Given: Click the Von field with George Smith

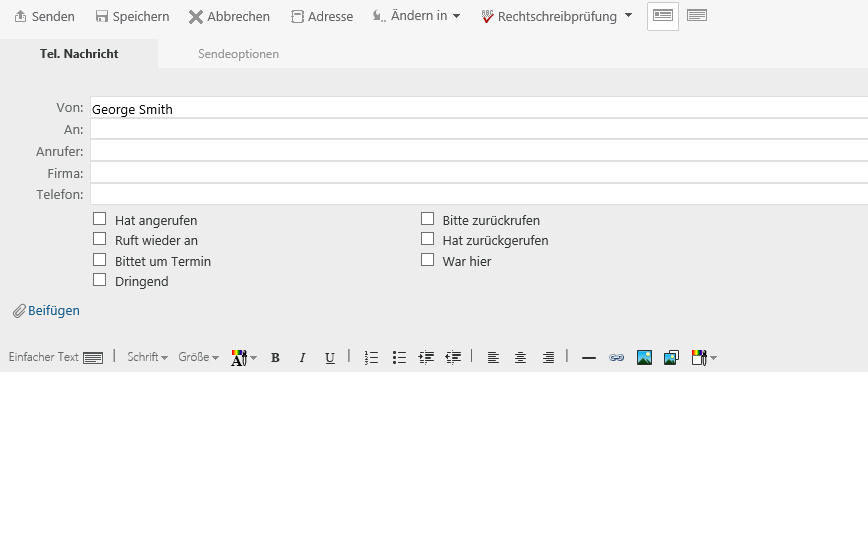Looking at the screenshot, I should [x=479, y=107].
